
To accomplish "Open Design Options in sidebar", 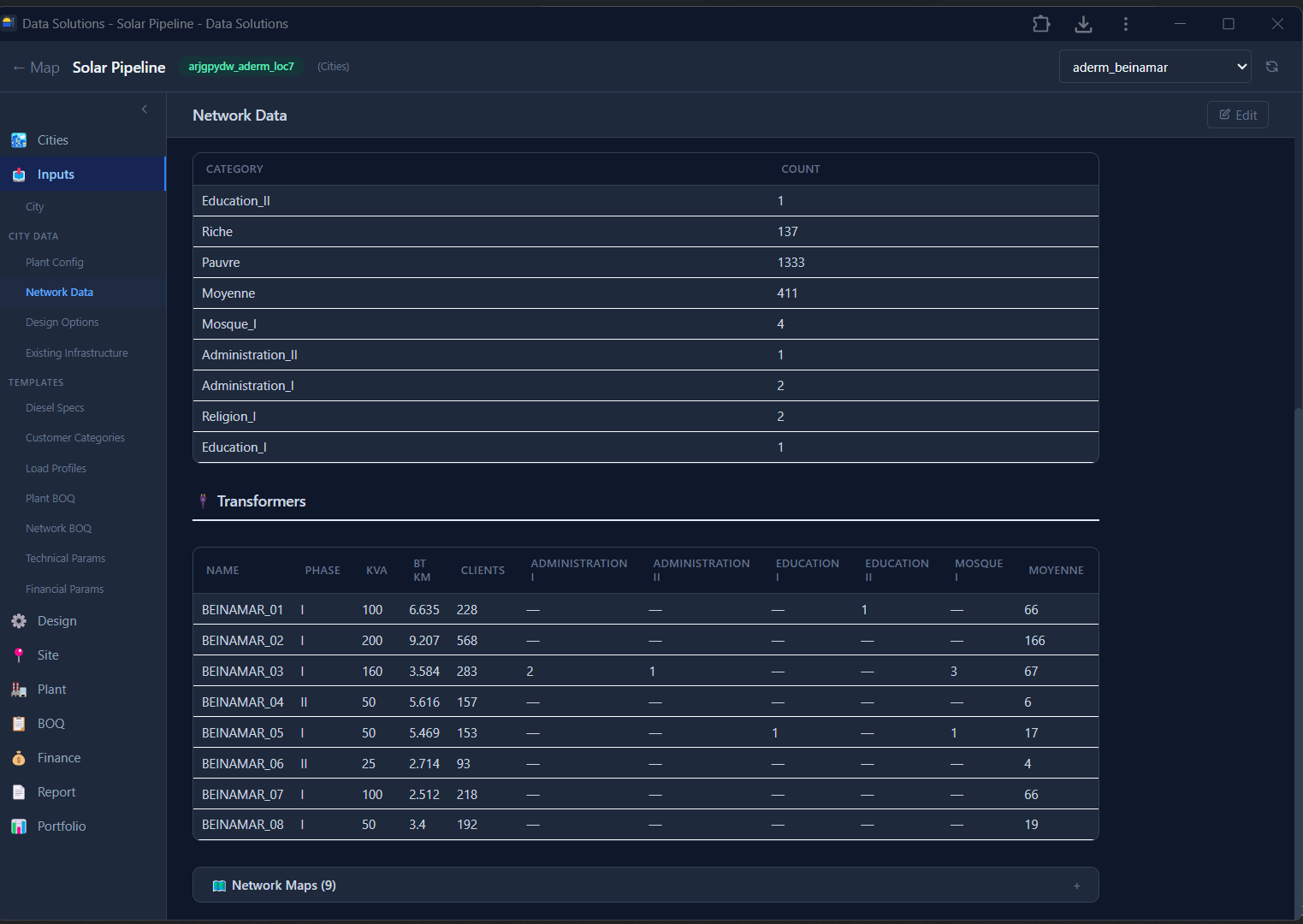I will click(62, 323).
